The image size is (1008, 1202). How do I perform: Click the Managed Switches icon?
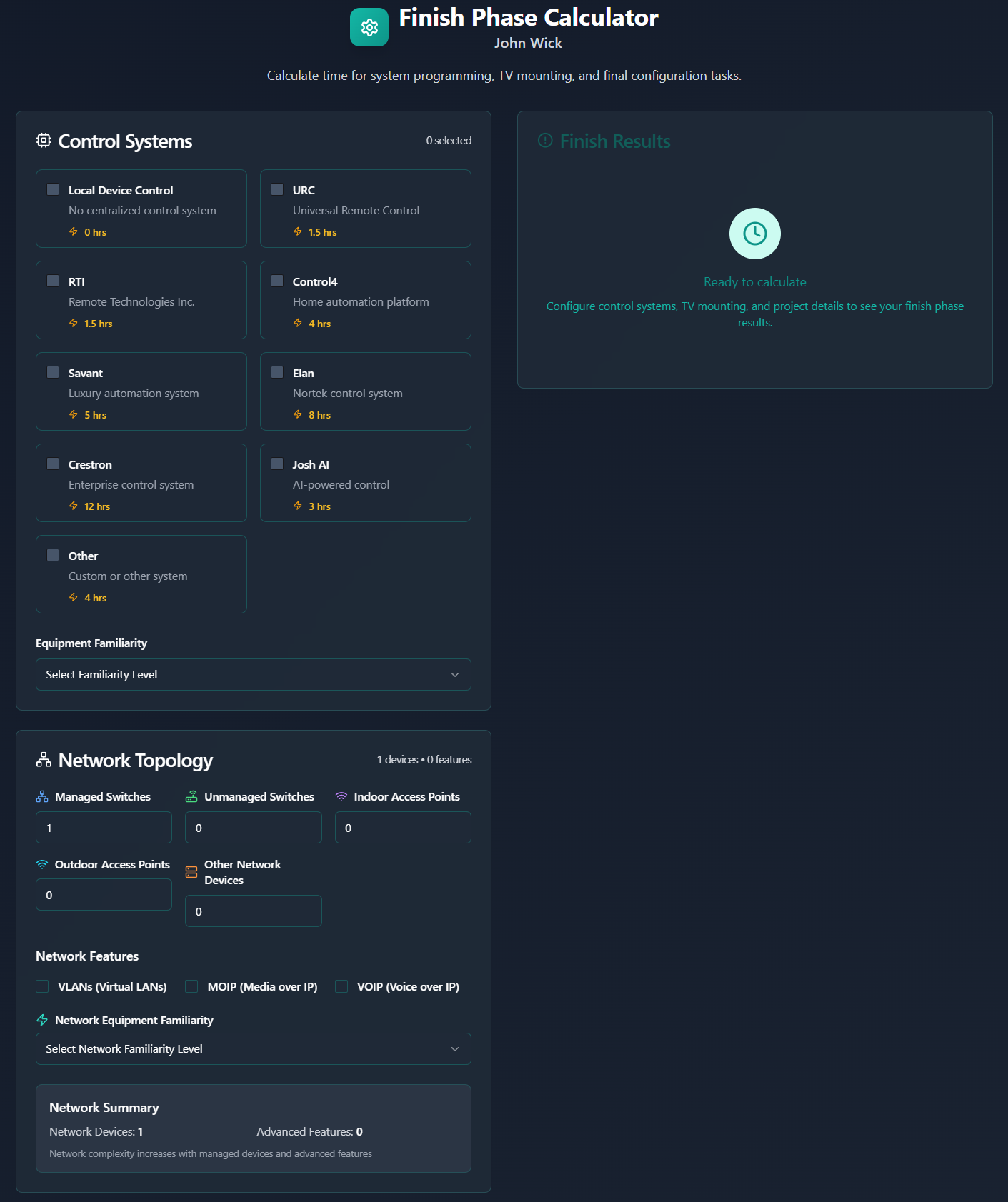pyautogui.click(x=42, y=797)
